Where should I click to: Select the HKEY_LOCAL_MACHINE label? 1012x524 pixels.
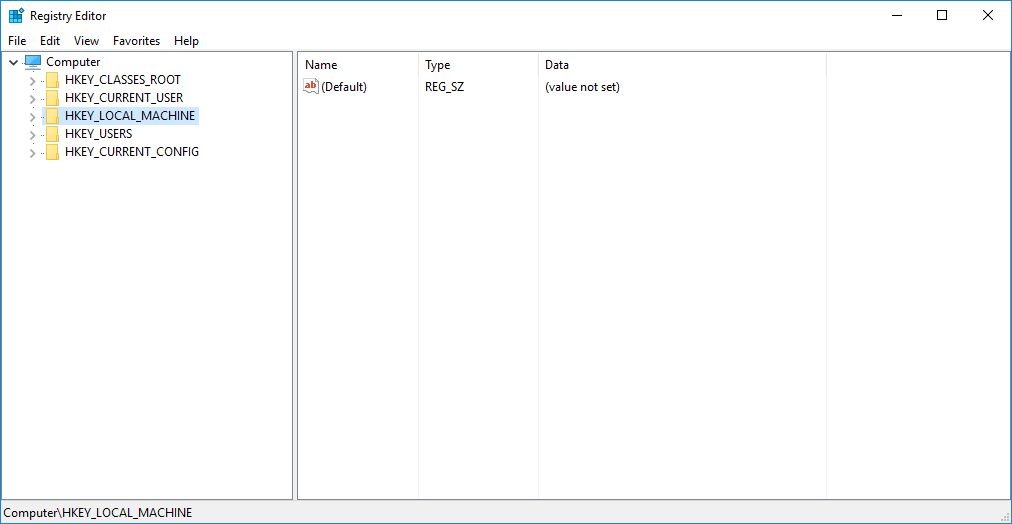click(130, 116)
